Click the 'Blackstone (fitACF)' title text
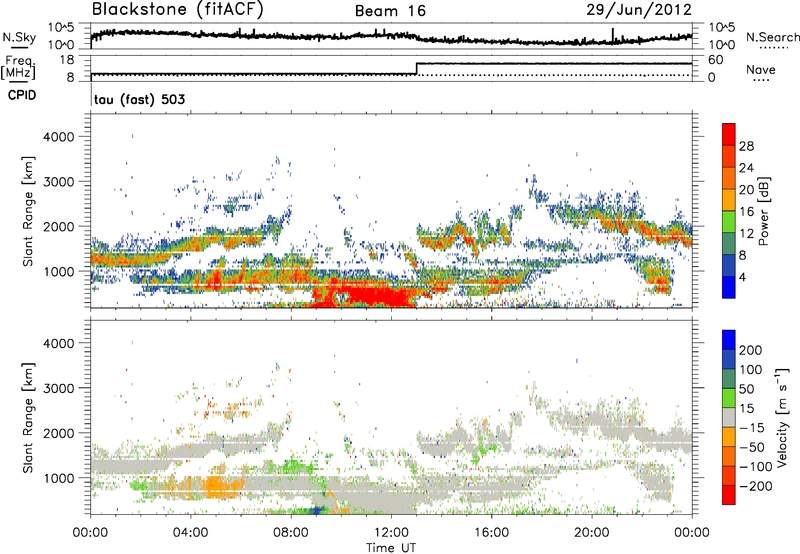 tap(178, 10)
